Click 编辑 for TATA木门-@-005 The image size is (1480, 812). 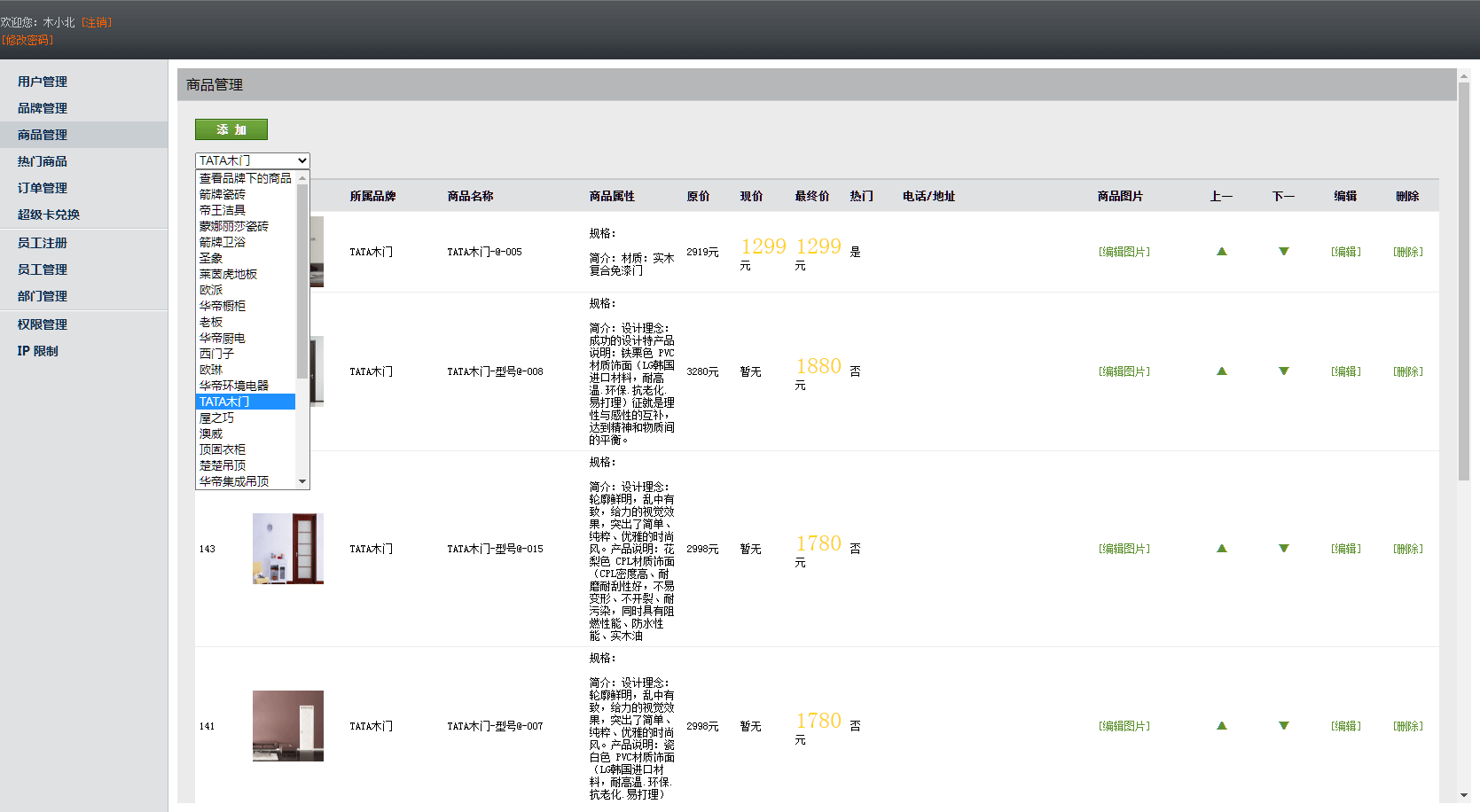click(x=1345, y=252)
